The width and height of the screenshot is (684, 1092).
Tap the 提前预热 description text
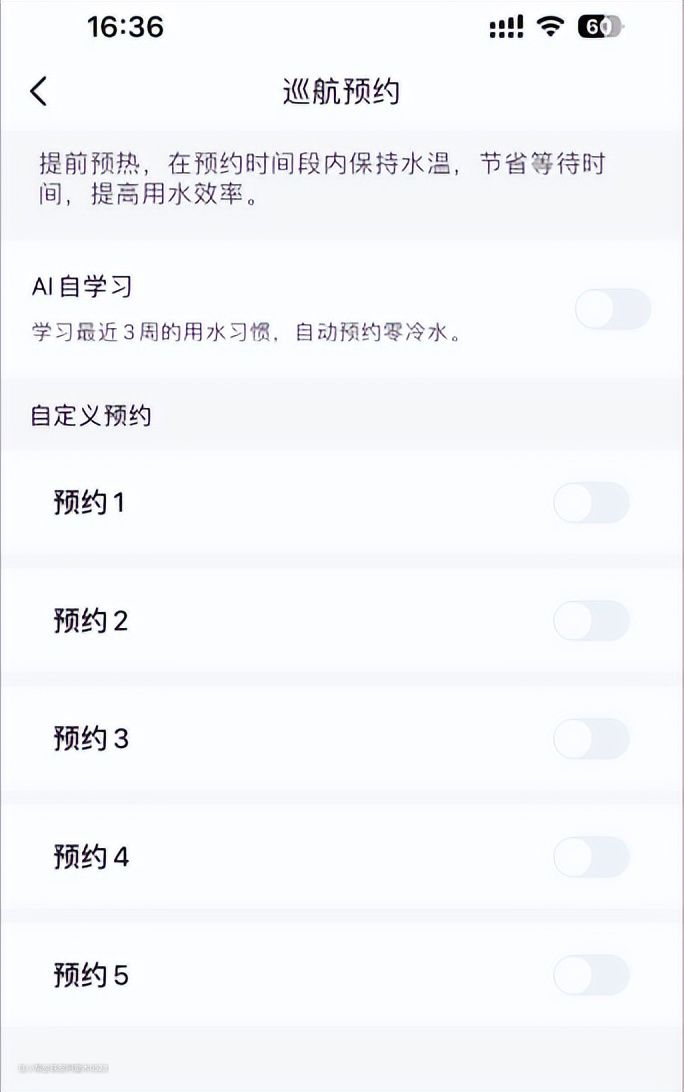[322, 179]
